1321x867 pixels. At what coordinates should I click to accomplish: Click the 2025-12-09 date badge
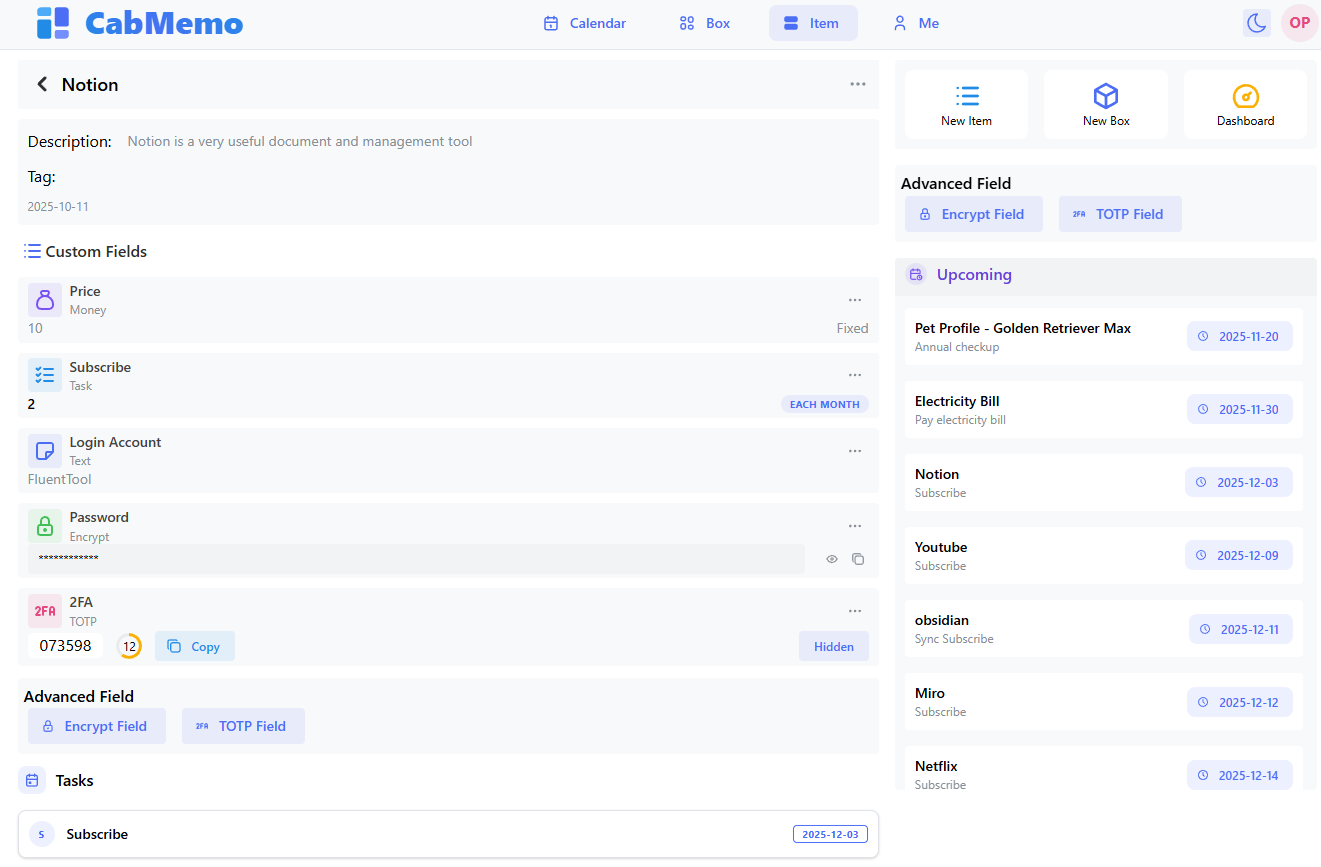[1239, 555]
